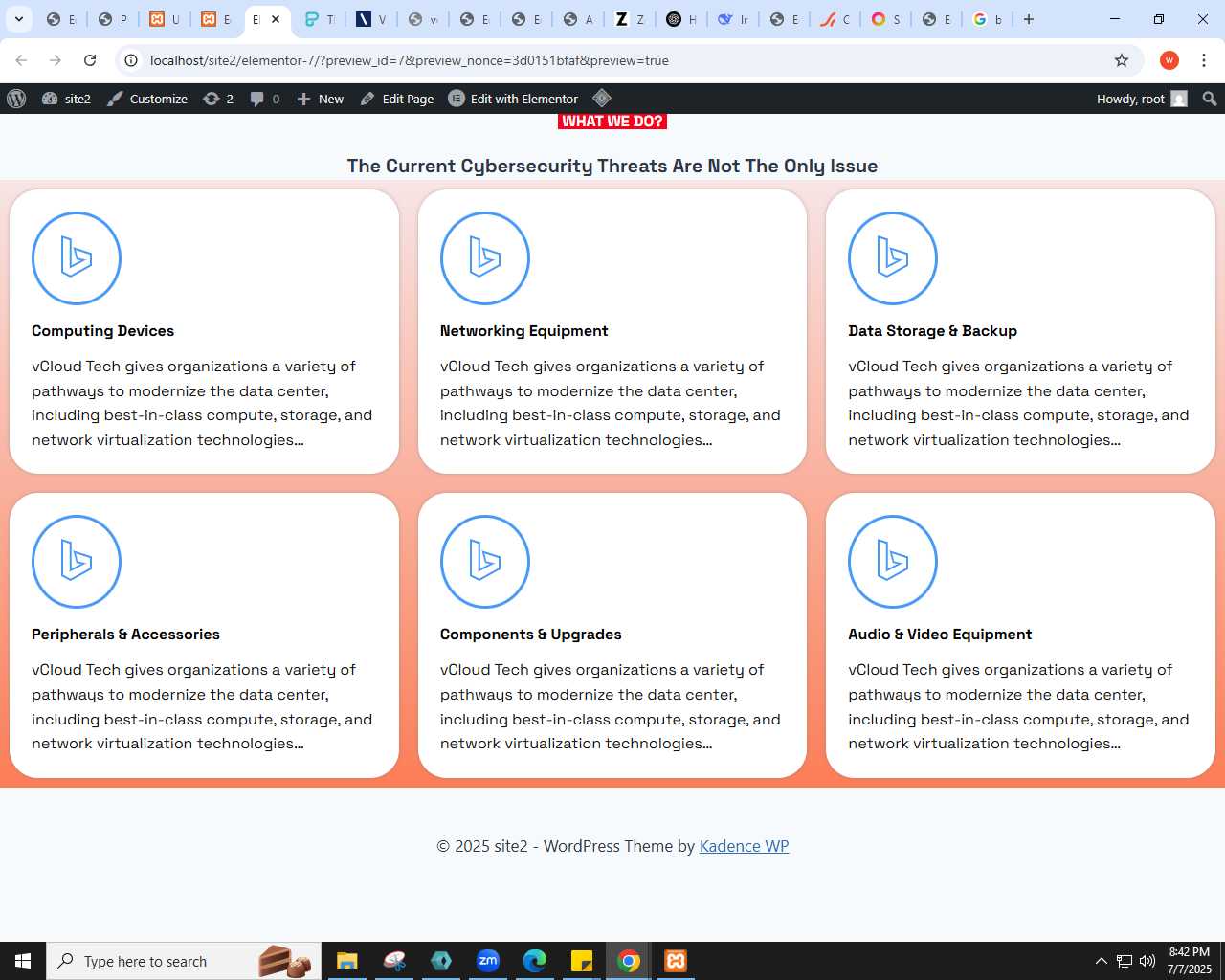Click the diamond icon in admin bar

pos(602,98)
